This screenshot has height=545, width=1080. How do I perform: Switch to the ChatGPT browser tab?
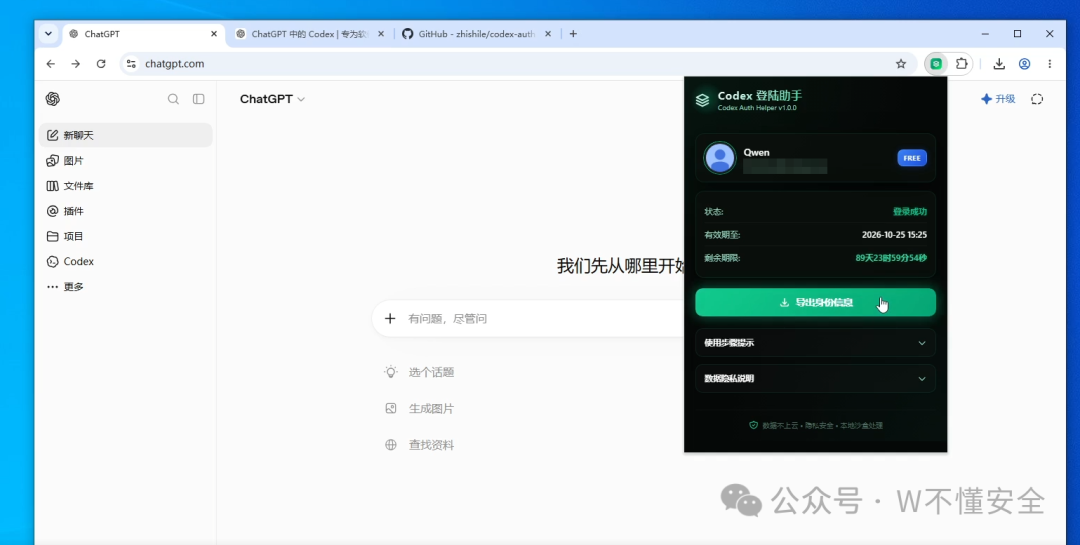click(x=143, y=34)
